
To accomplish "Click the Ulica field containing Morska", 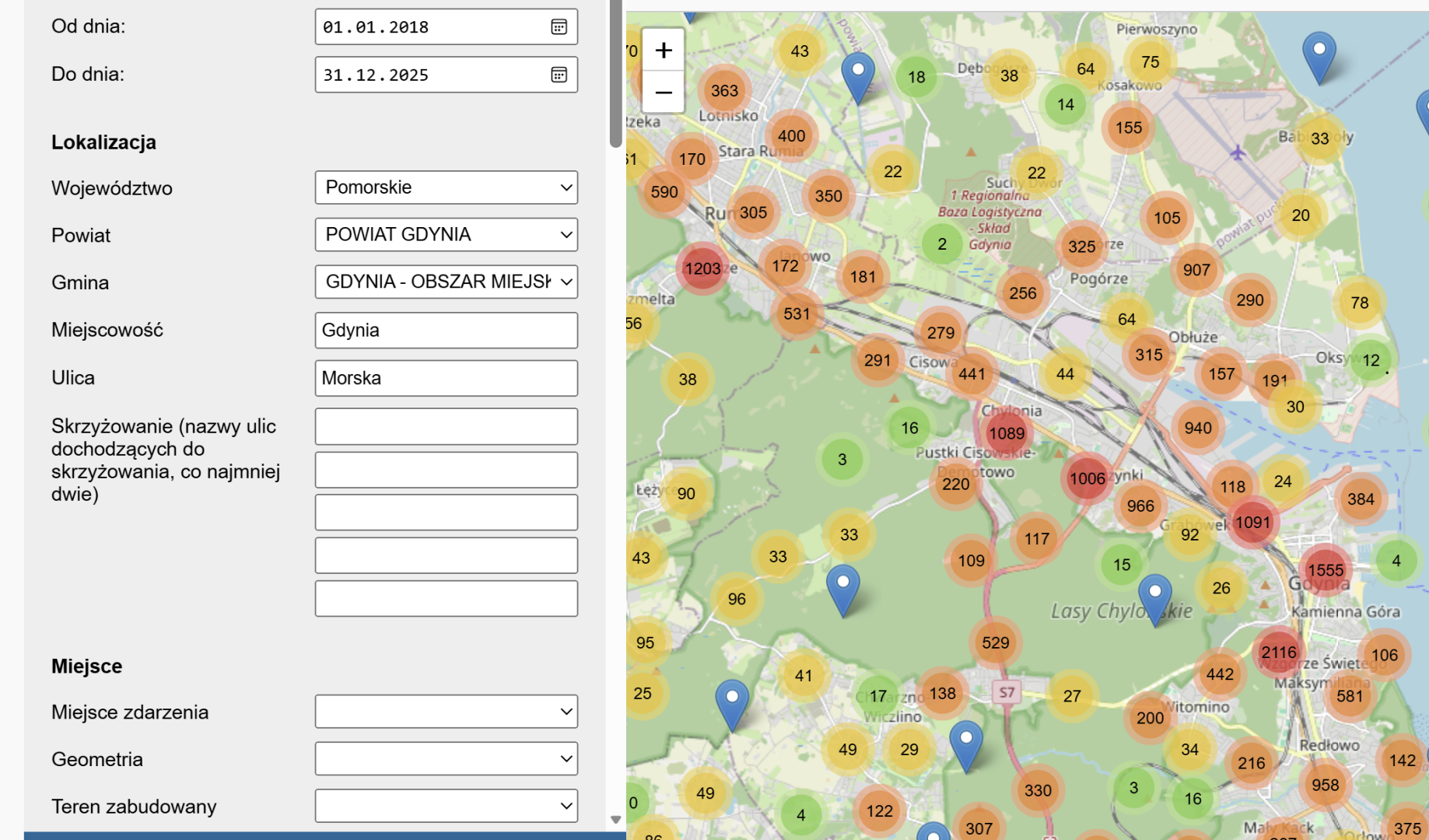I will coord(446,378).
